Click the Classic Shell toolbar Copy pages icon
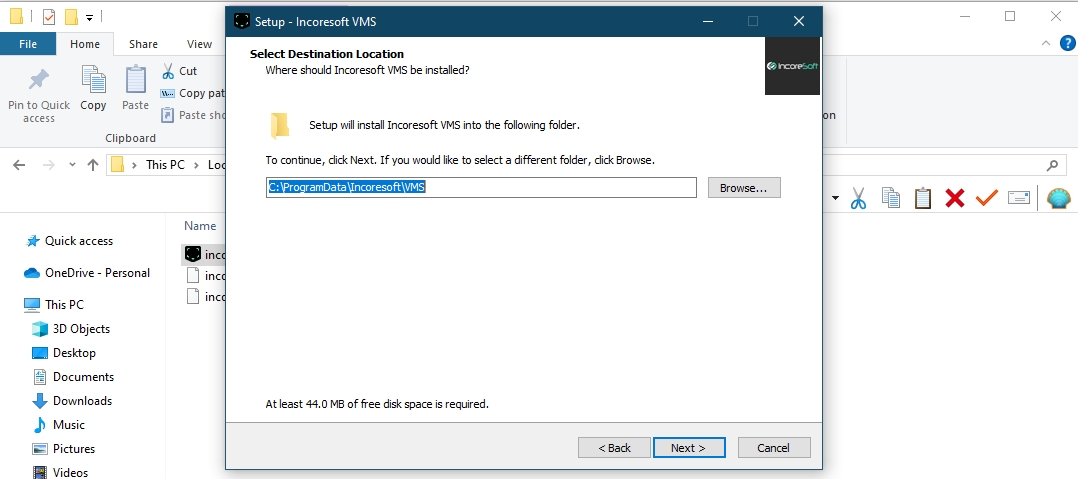Viewport: 1078px width, 479px height. coord(891,199)
